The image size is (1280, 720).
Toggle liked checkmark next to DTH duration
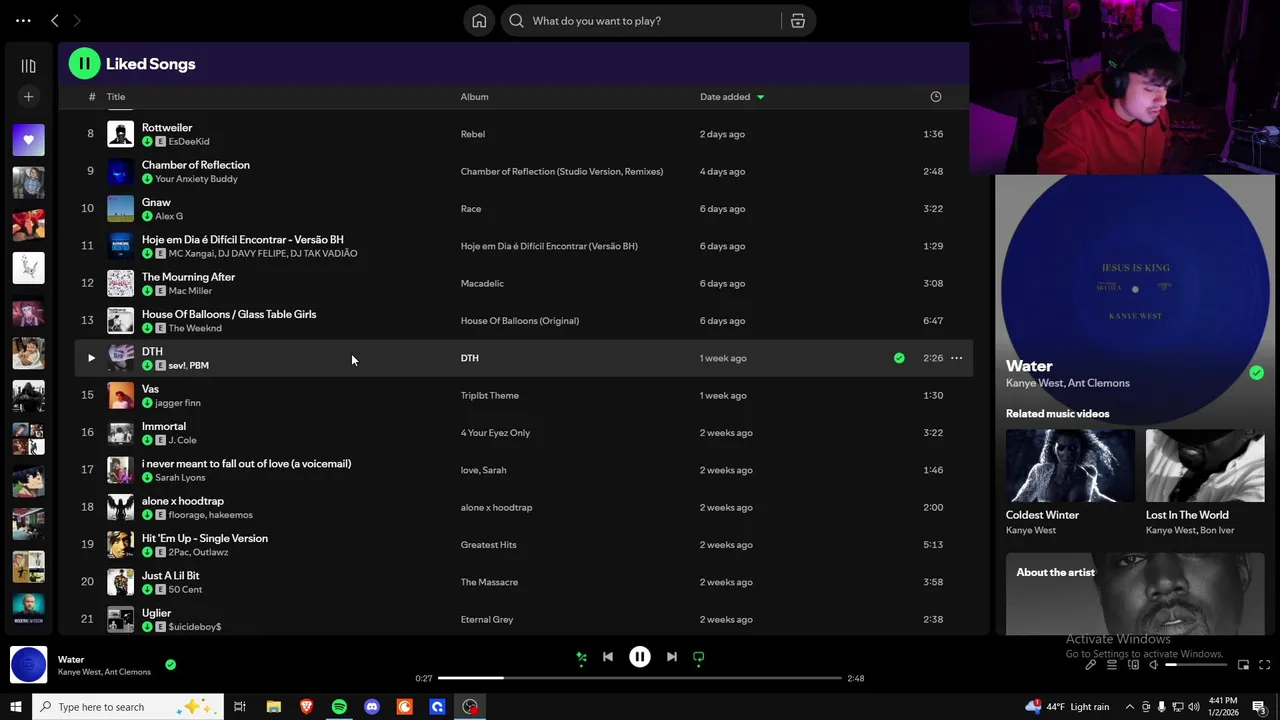[x=899, y=358]
